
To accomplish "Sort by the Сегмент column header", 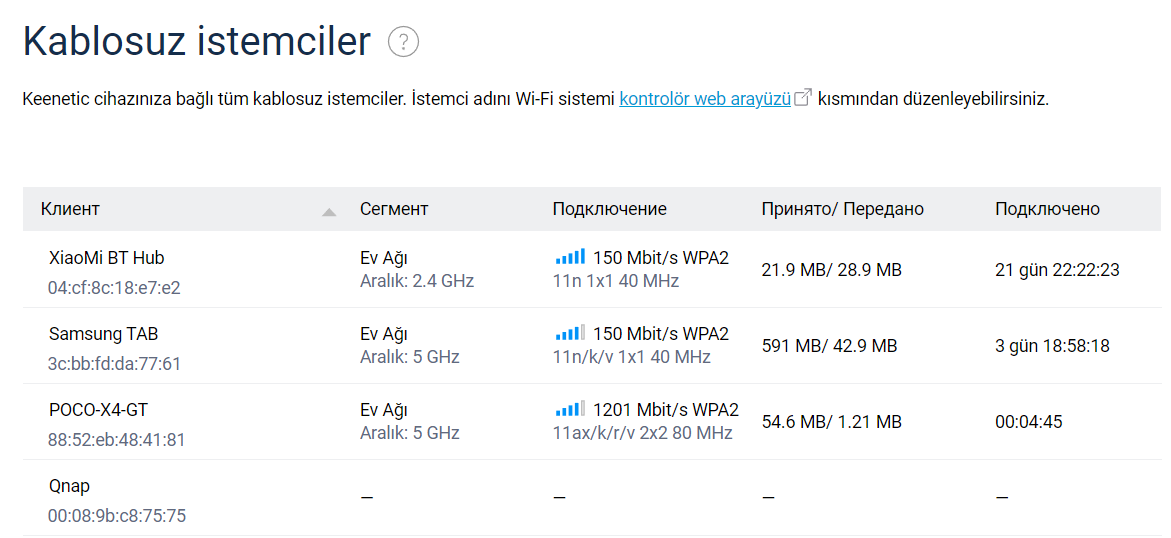I will pyautogui.click(x=394, y=209).
